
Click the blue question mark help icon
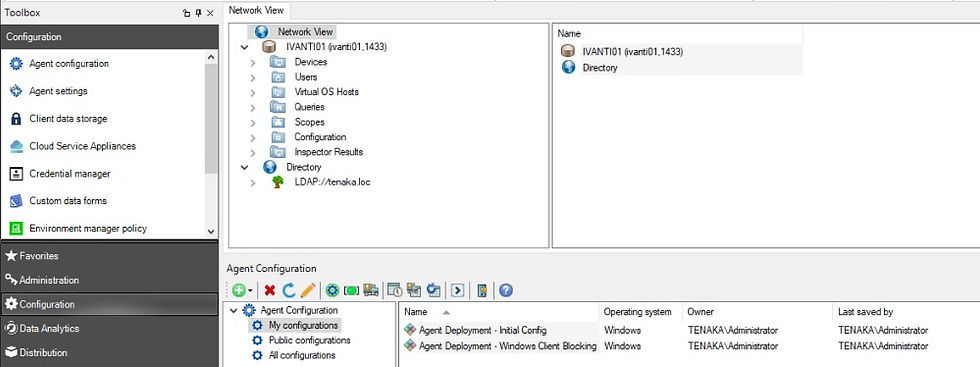tap(506, 290)
